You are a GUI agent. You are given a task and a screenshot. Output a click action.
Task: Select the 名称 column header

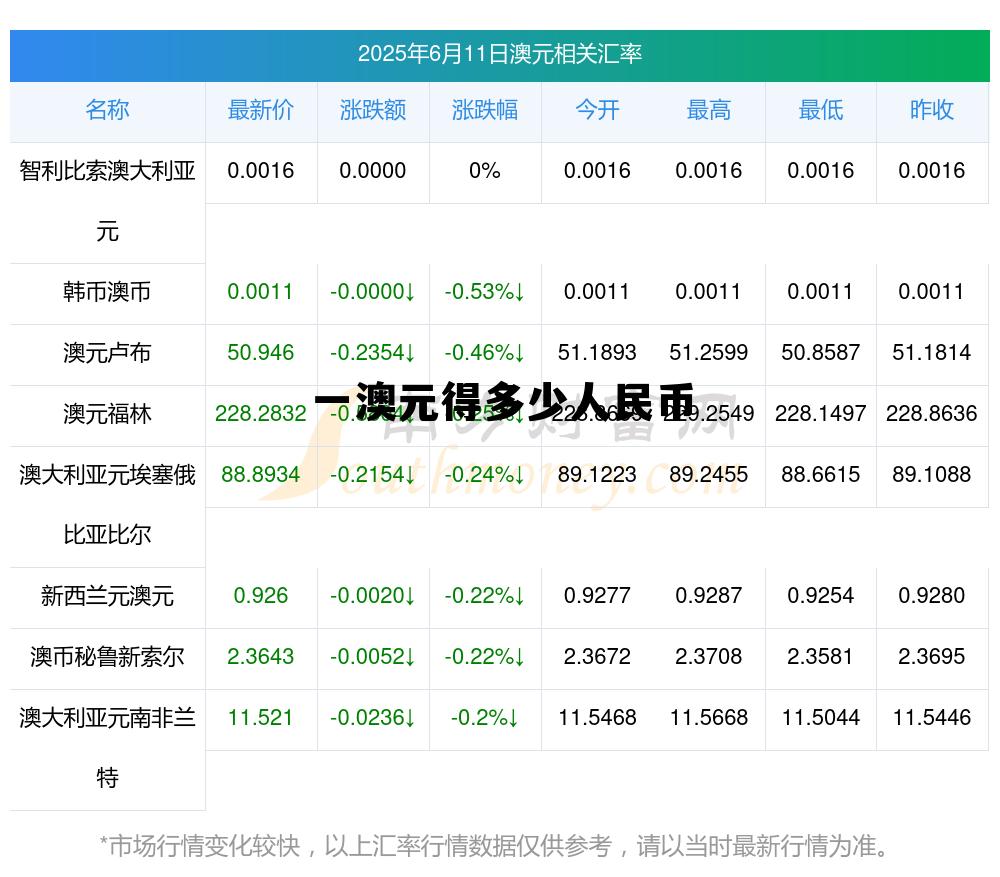pyautogui.click(x=107, y=111)
